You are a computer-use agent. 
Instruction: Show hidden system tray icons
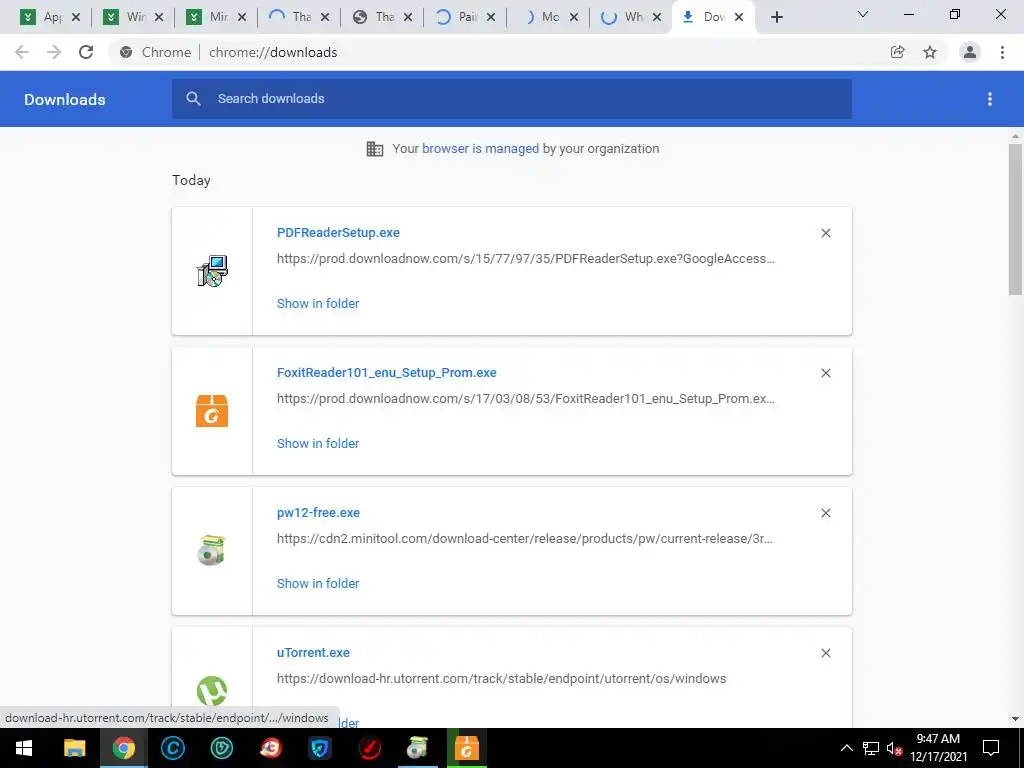tap(846, 748)
